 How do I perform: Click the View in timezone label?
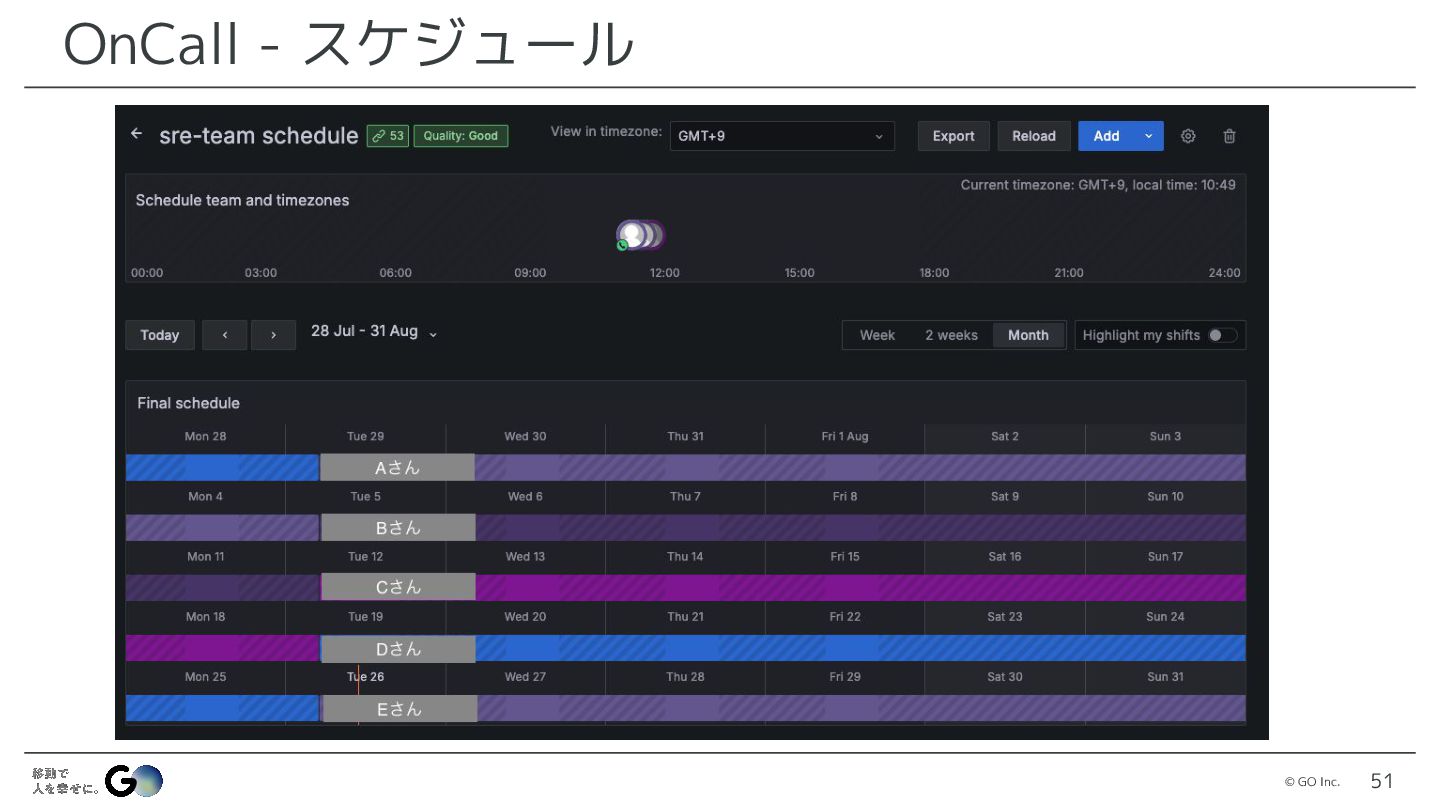(606, 132)
